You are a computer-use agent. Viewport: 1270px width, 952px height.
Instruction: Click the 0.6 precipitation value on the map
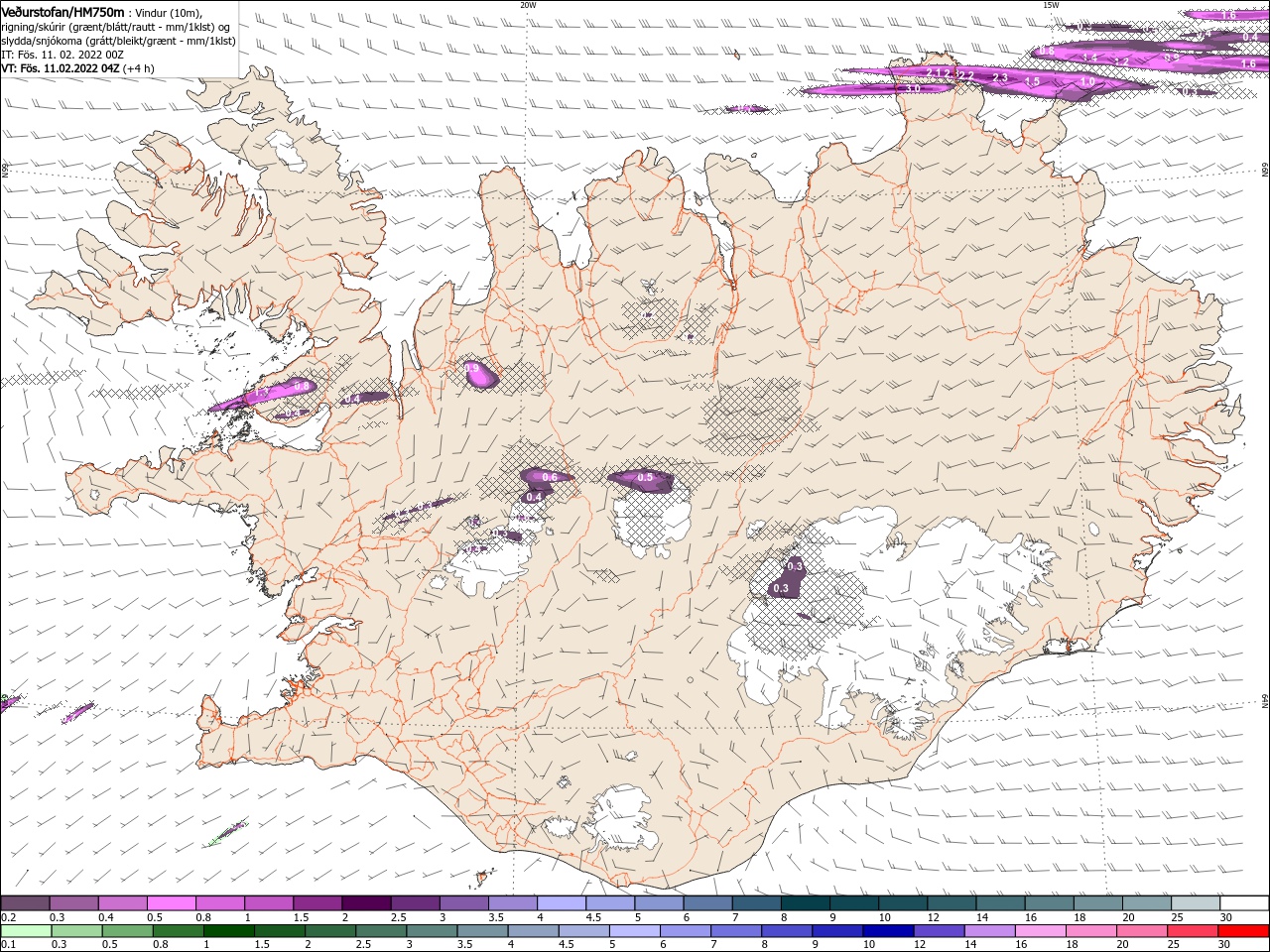[551, 477]
